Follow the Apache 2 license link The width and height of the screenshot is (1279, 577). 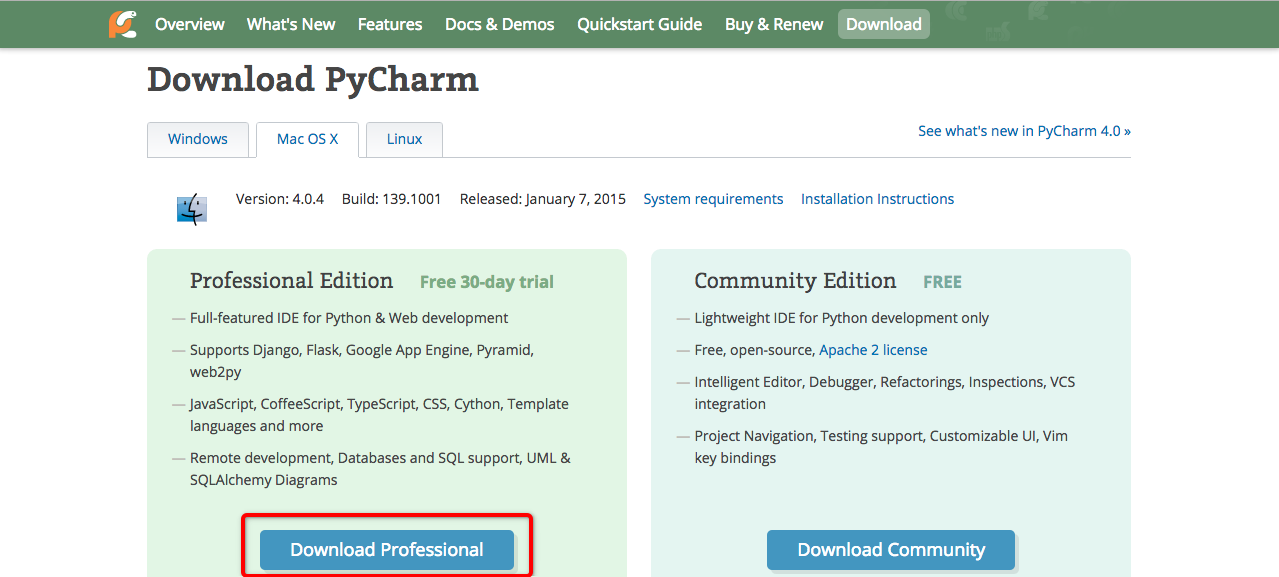873,350
